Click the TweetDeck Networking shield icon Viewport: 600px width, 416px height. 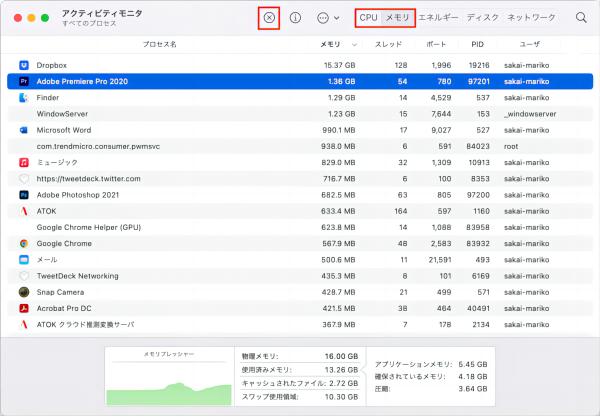24,276
